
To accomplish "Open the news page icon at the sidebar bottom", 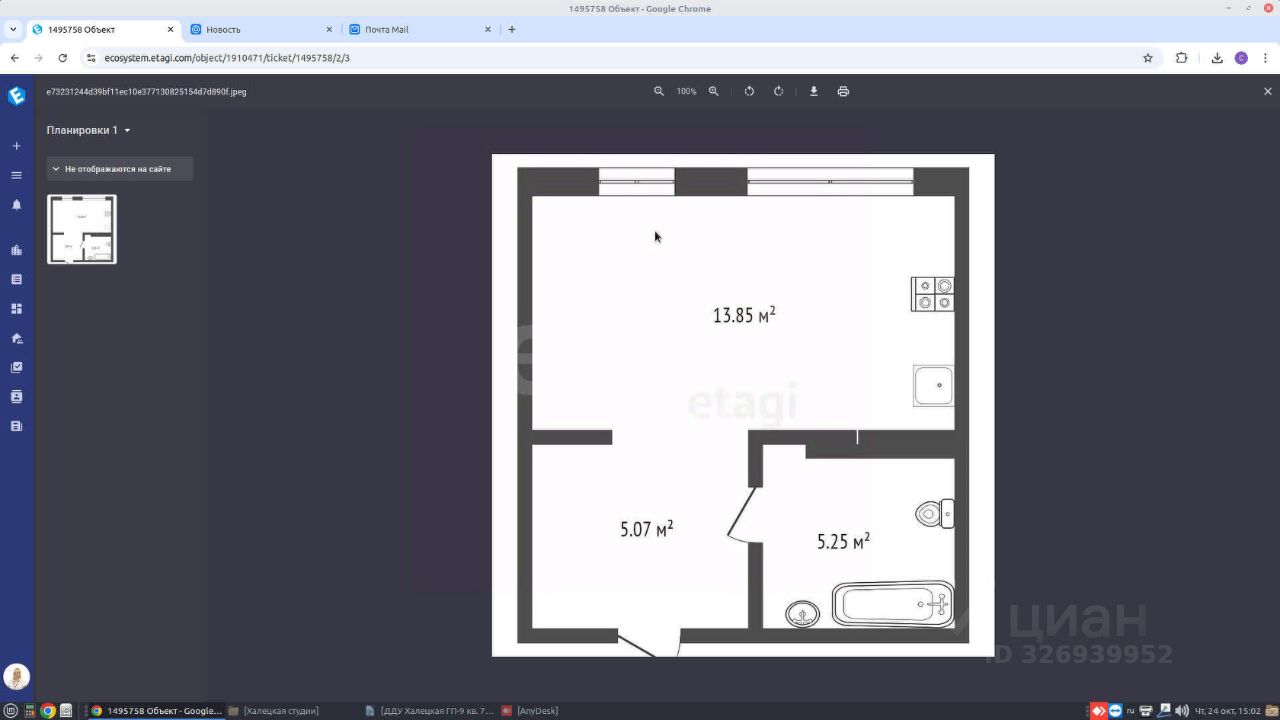I will click(x=16, y=426).
